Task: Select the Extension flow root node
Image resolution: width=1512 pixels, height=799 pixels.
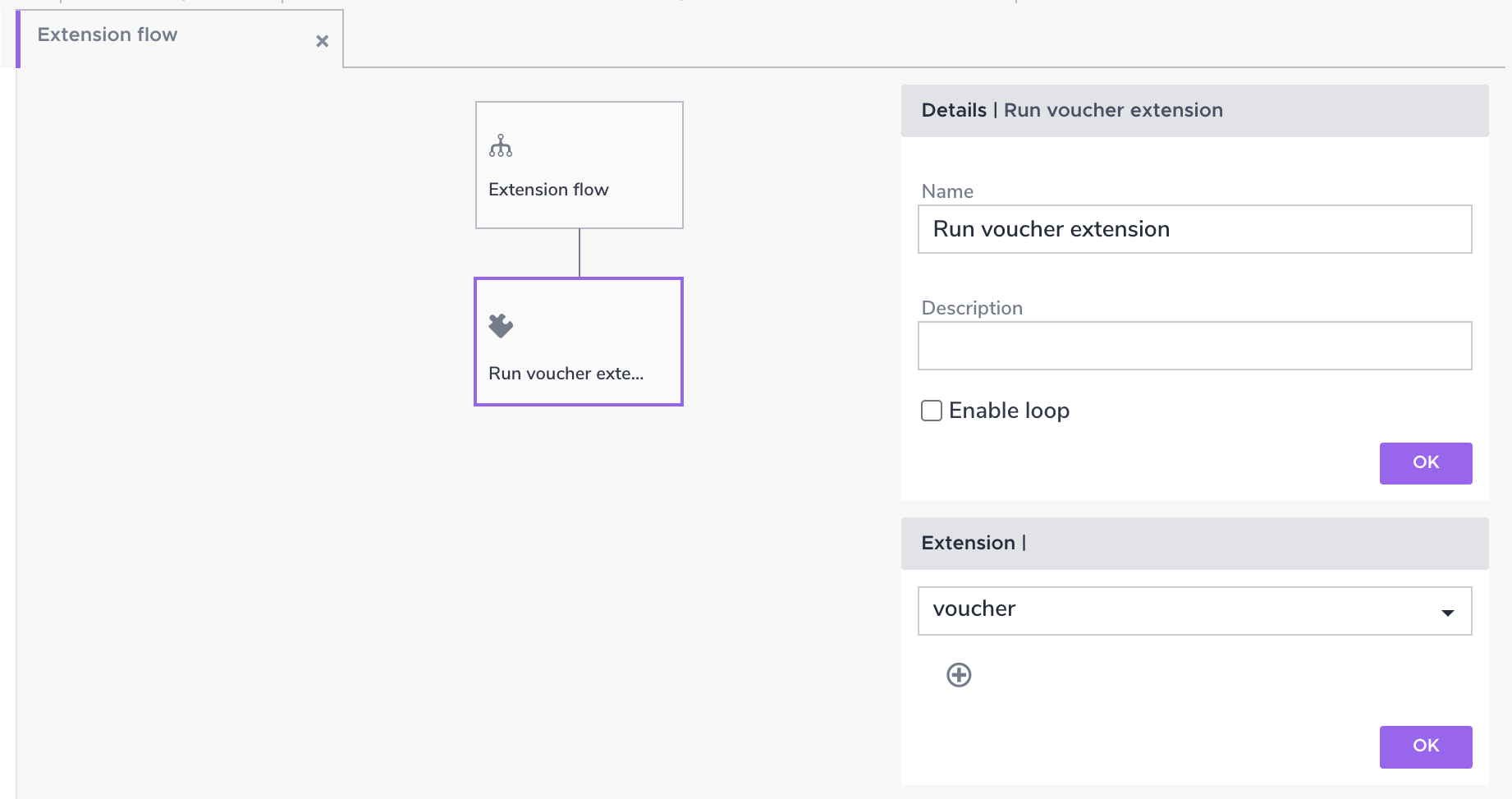Action: pos(579,165)
